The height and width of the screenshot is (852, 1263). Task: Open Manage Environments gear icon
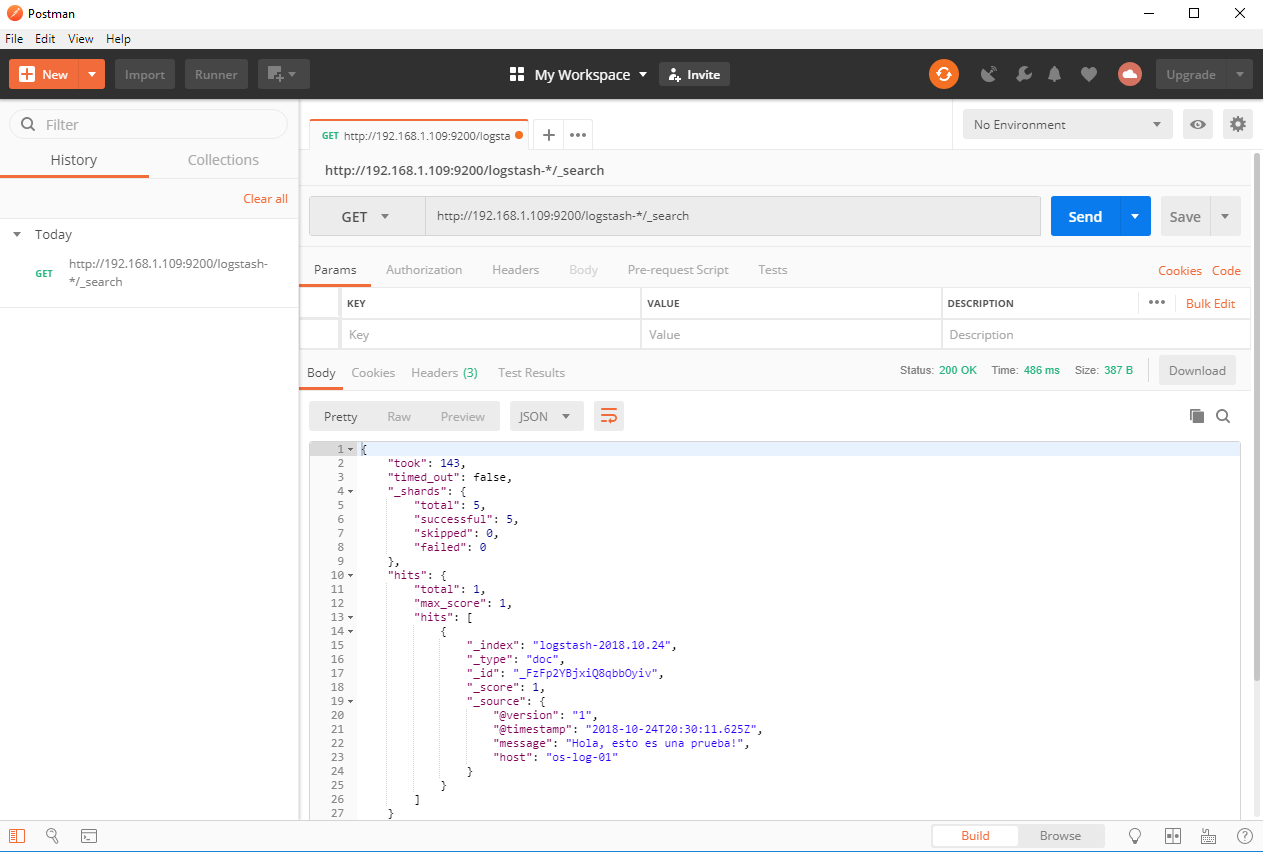pyautogui.click(x=1238, y=124)
